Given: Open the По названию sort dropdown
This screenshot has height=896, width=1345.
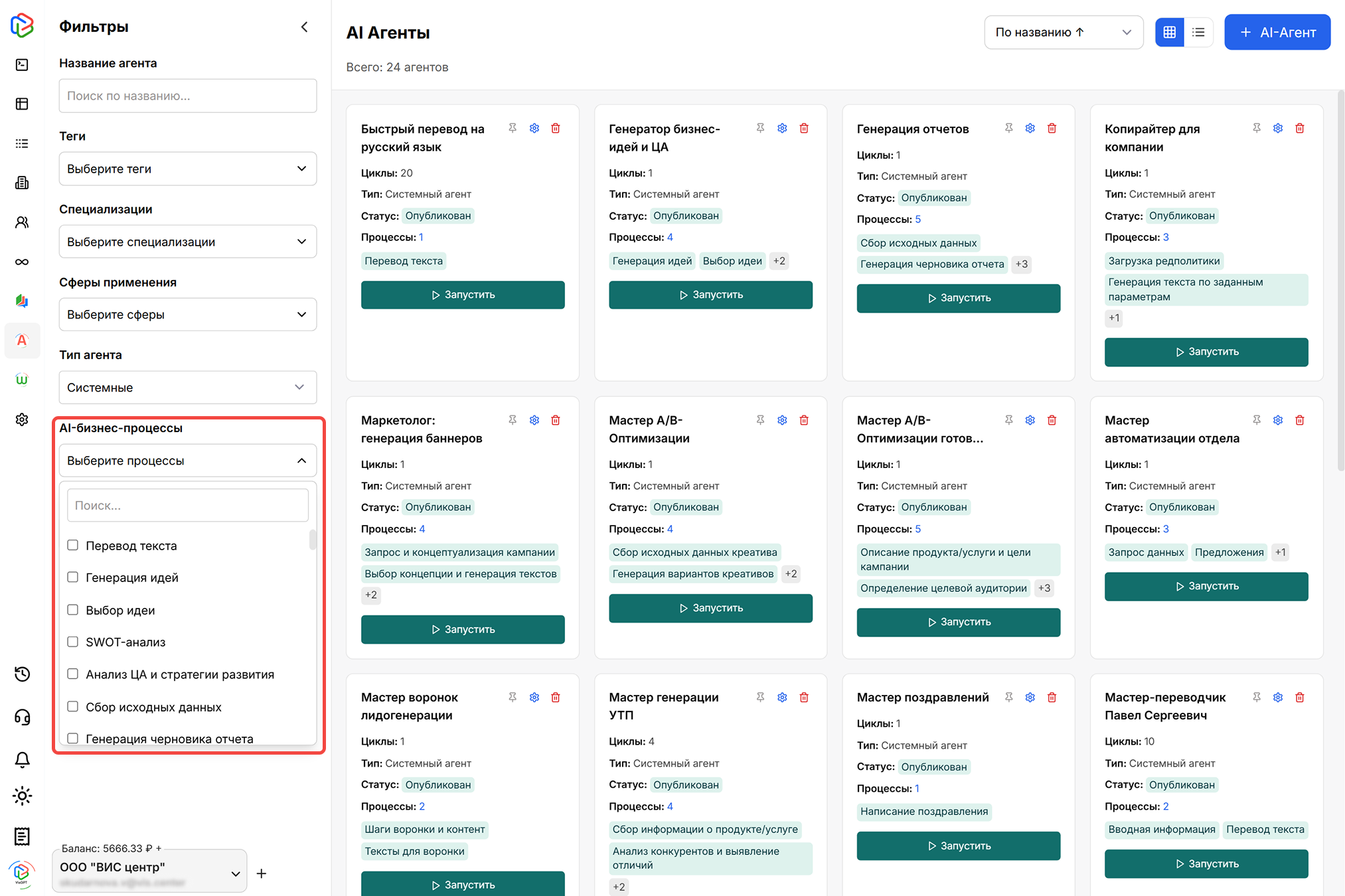Looking at the screenshot, I should pyautogui.click(x=1062, y=32).
